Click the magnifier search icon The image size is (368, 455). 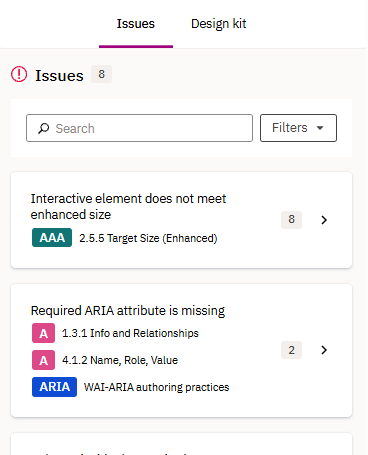43,128
